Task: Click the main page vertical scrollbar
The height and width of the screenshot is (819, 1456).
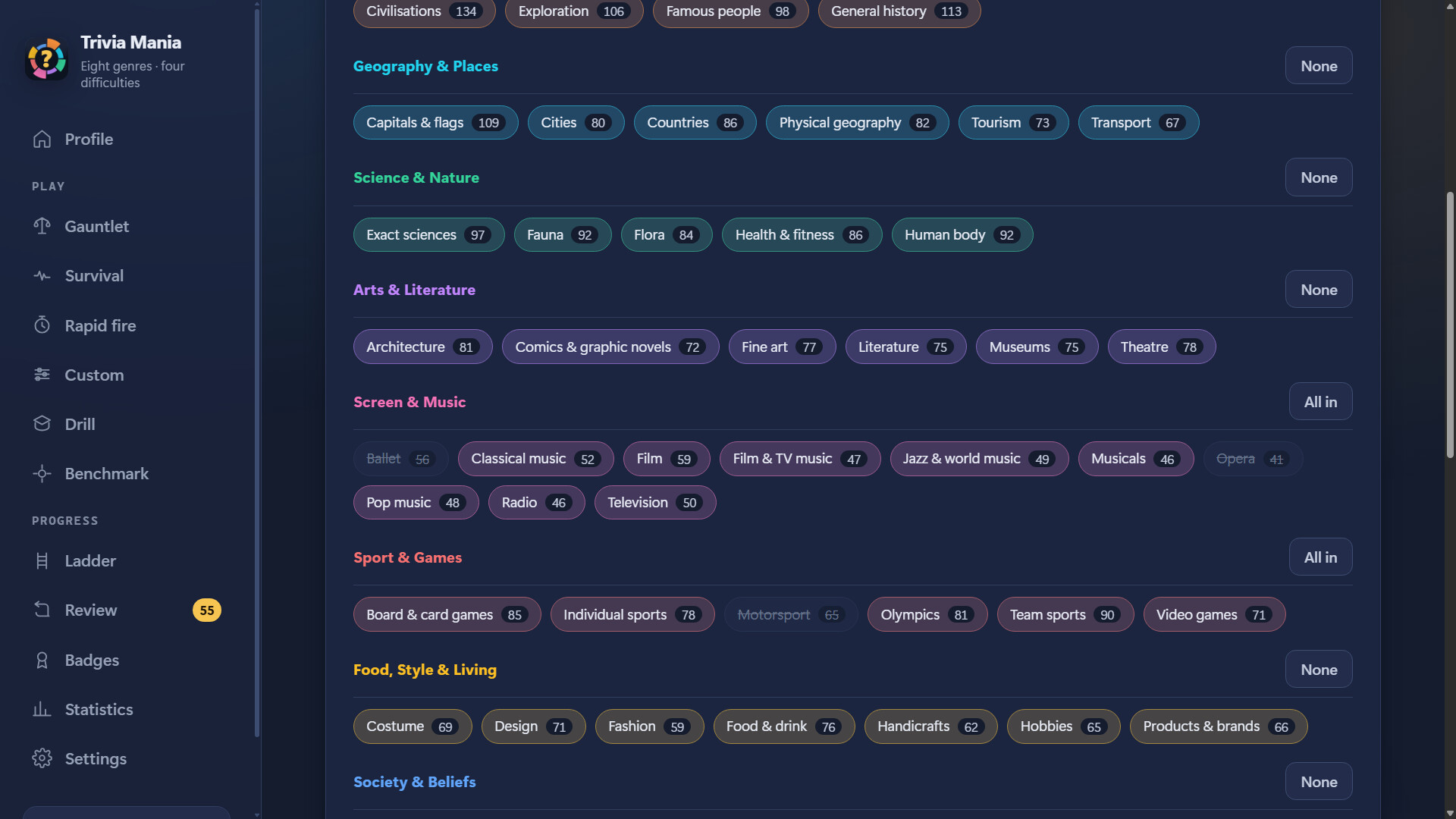Action: point(1450,324)
